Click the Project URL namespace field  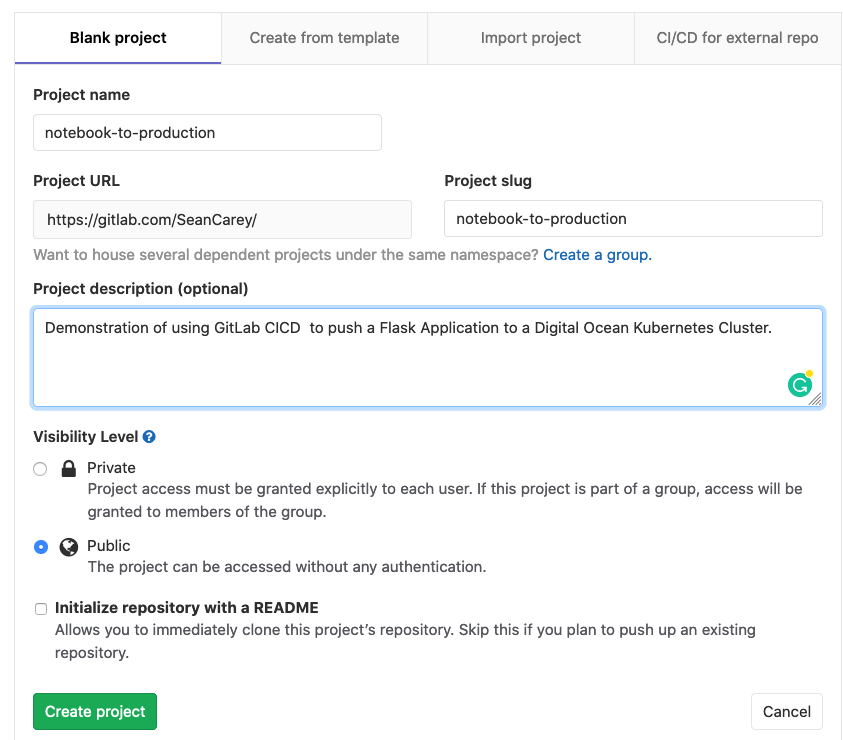tap(222, 219)
